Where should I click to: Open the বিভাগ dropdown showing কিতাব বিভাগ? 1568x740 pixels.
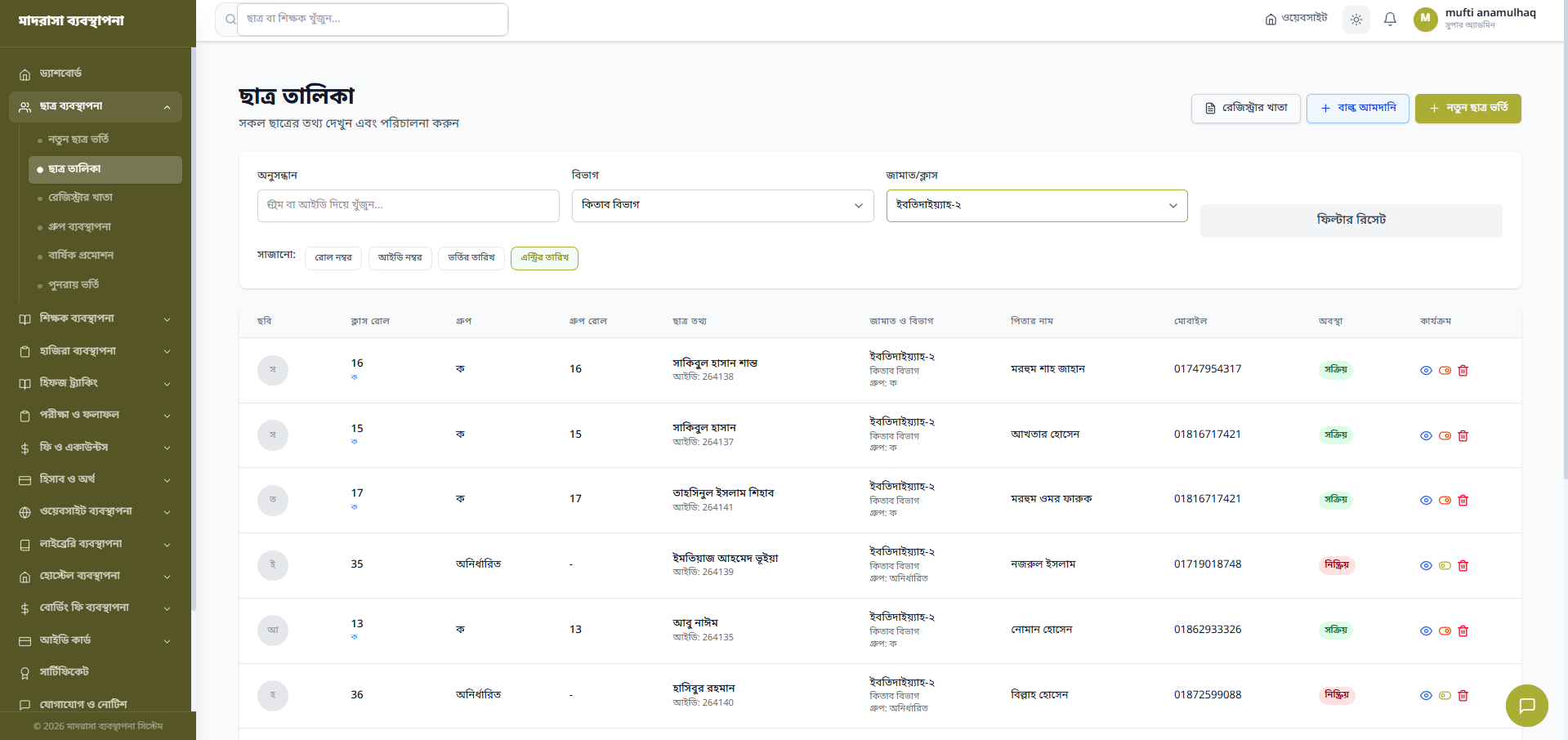point(722,206)
